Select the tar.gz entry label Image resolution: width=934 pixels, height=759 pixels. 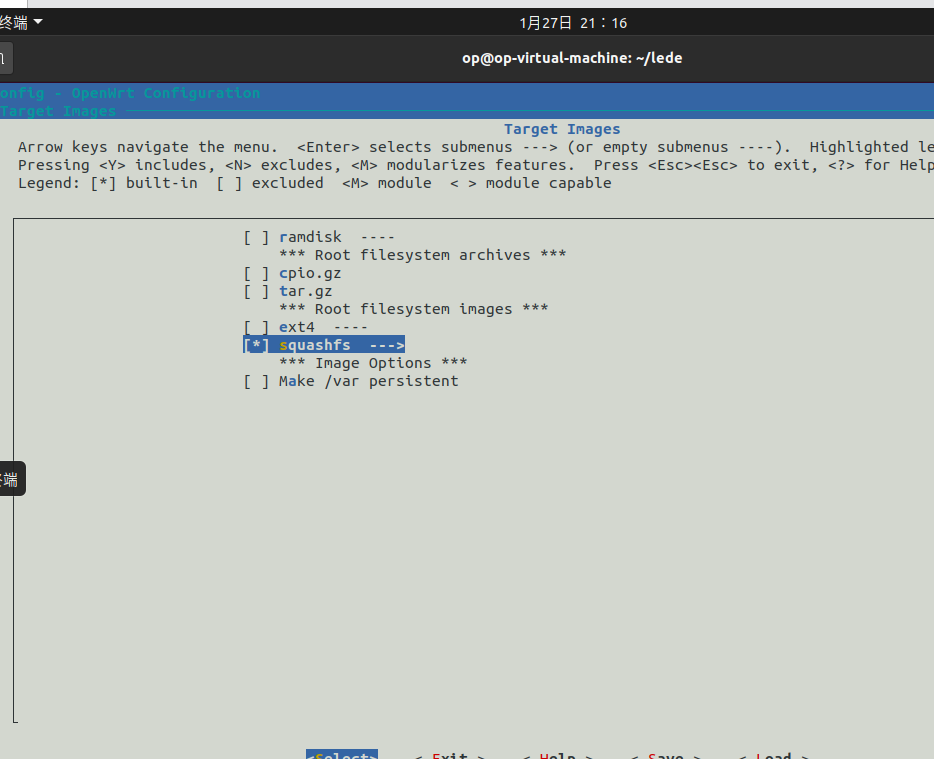pos(306,291)
